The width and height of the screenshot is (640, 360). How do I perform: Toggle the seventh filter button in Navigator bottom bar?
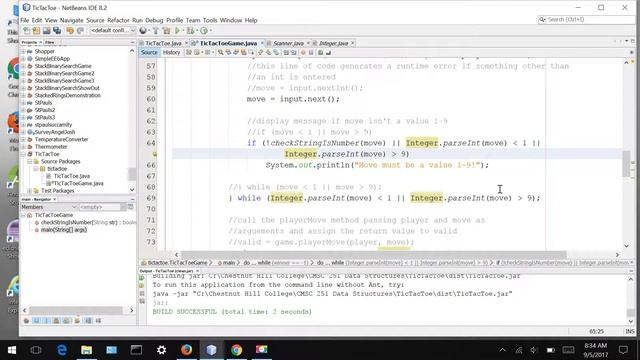click(x=88, y=321)
